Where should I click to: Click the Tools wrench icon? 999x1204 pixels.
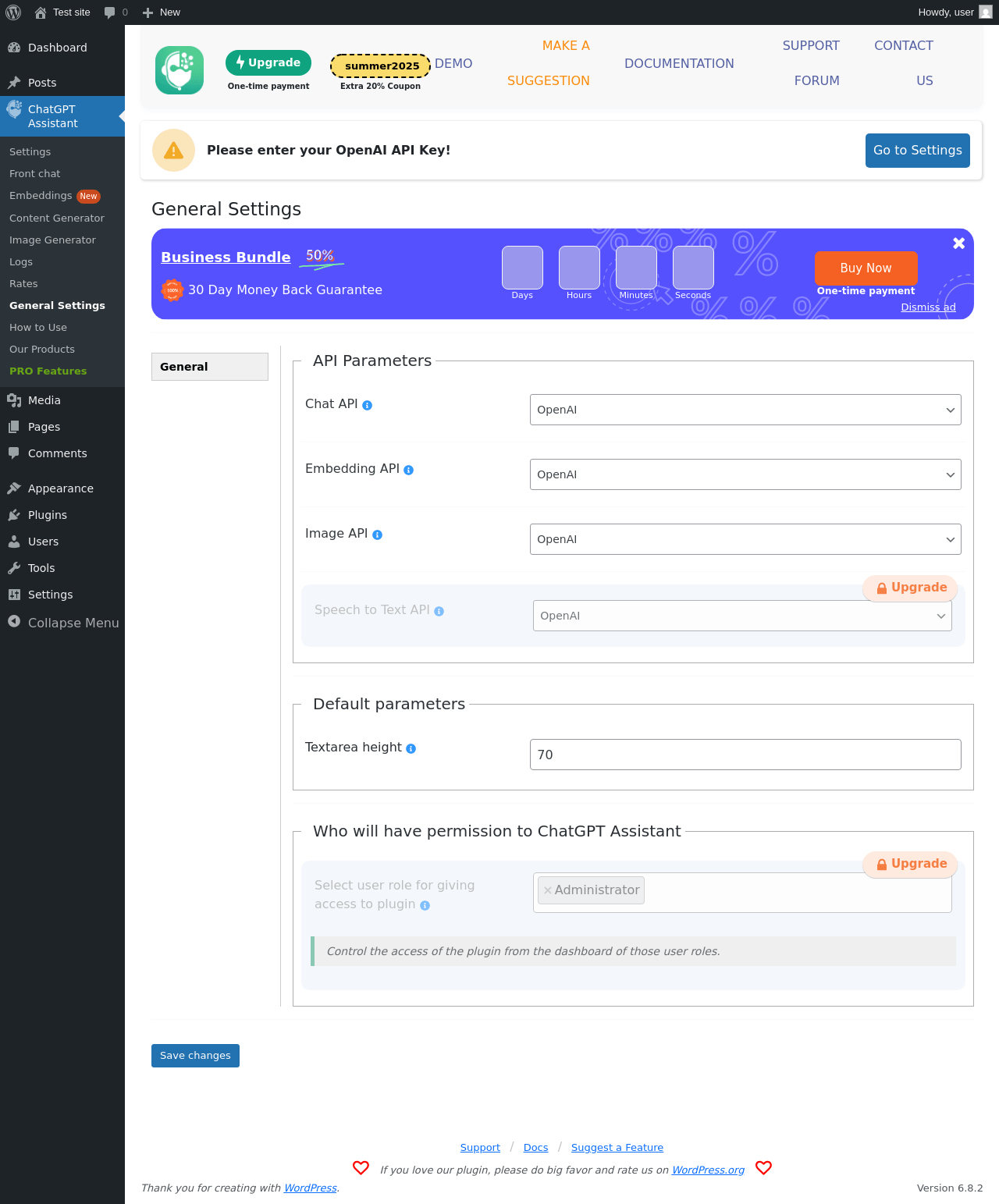pyautogui.click(x=14, y=568)
